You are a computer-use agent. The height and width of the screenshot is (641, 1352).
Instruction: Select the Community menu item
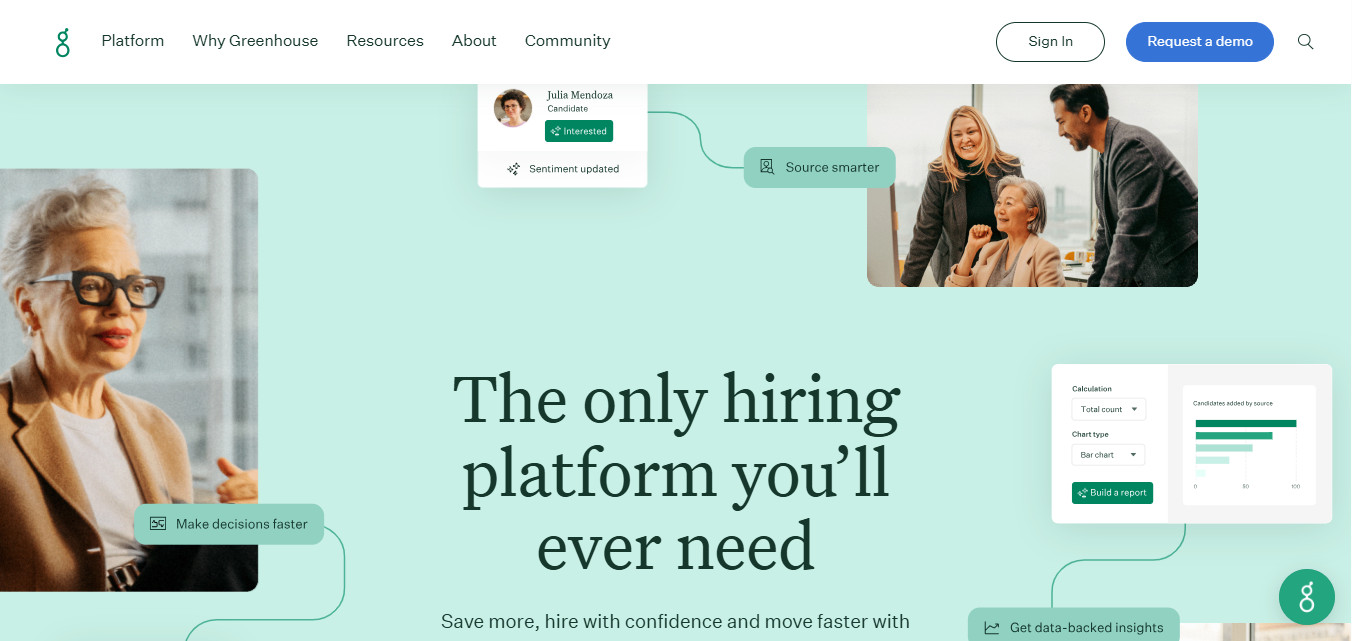click(567, 41)
